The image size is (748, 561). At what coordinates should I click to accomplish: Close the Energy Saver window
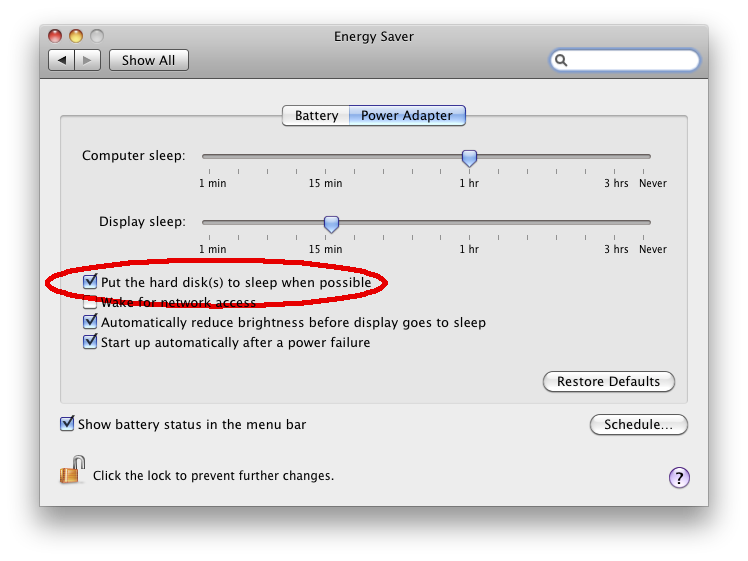(55, 36)
